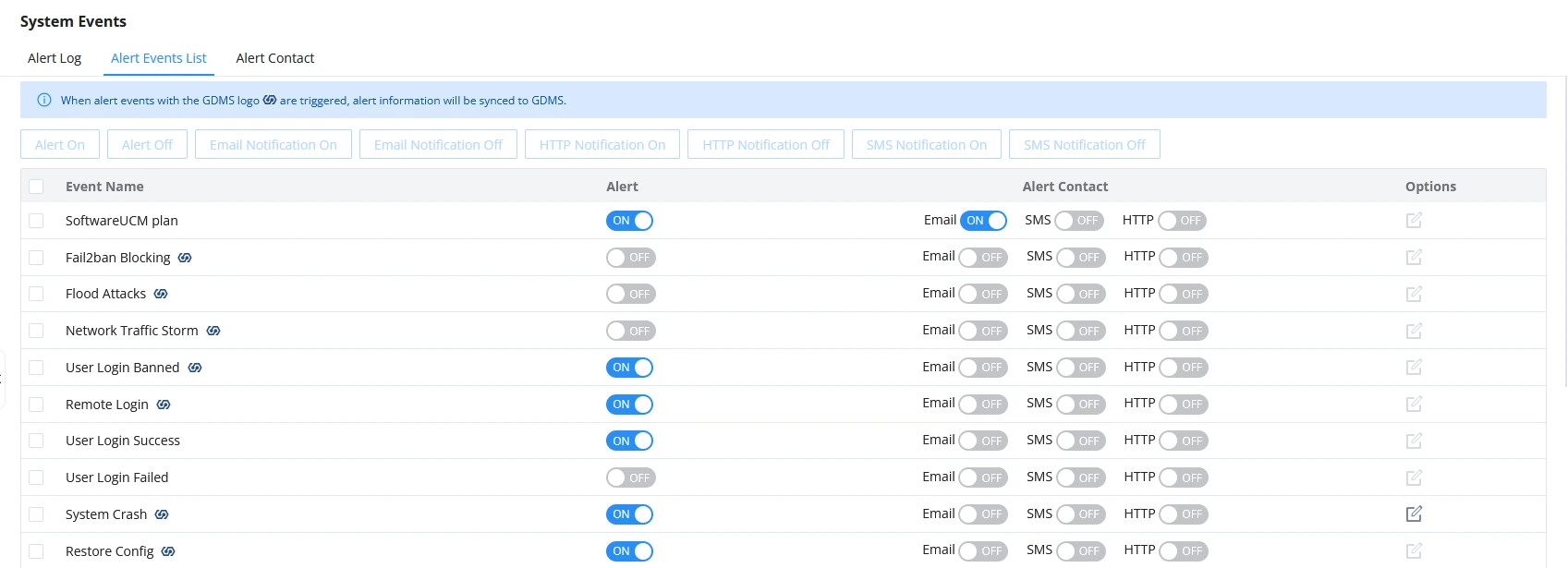Click Email Notification Off button

click(x=438, y=145)
